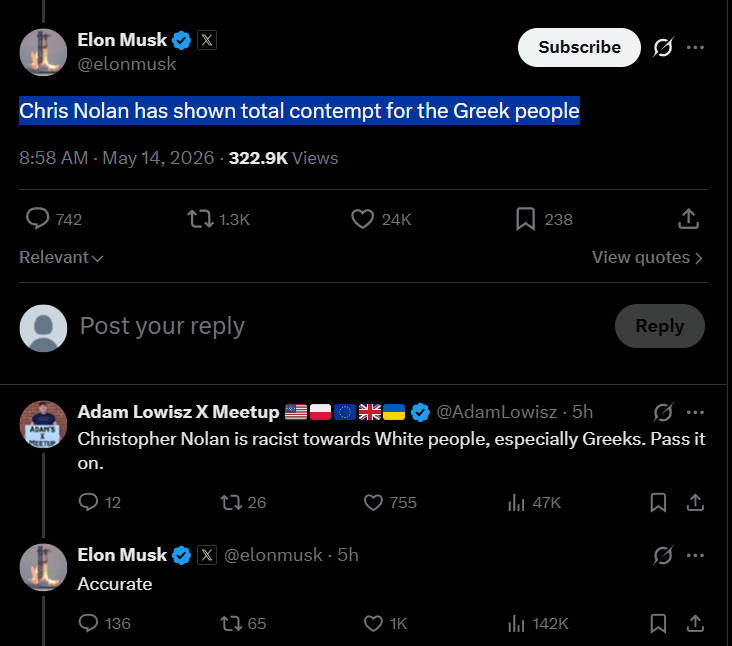
Task: Repost the main Elon Musk post
Action: [200, 218]
